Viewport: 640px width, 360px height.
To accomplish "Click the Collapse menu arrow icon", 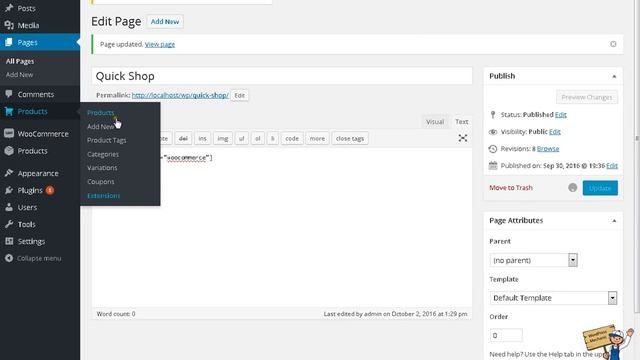I will (x=9, y=258).
